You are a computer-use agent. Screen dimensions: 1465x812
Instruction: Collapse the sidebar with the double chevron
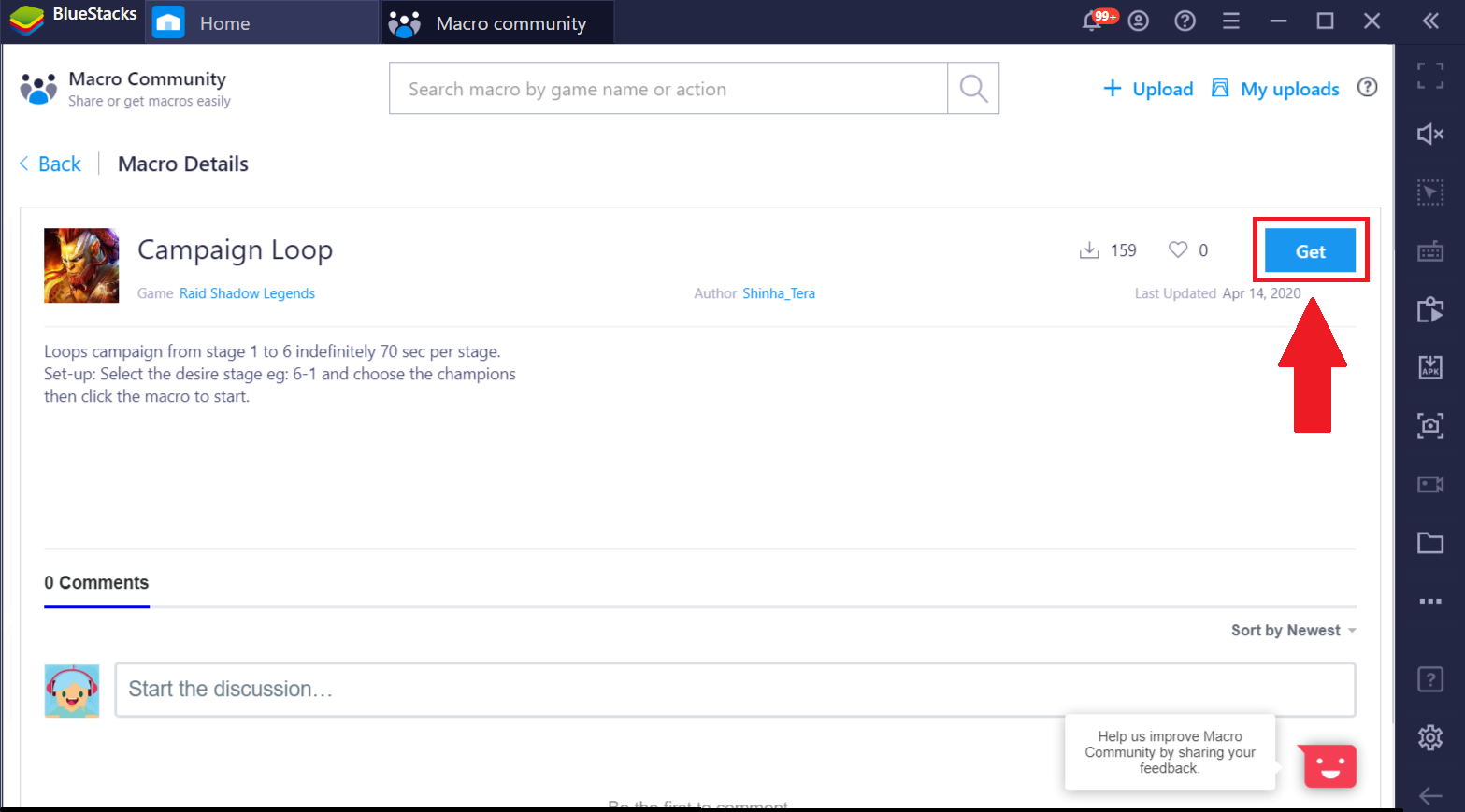1430,21
